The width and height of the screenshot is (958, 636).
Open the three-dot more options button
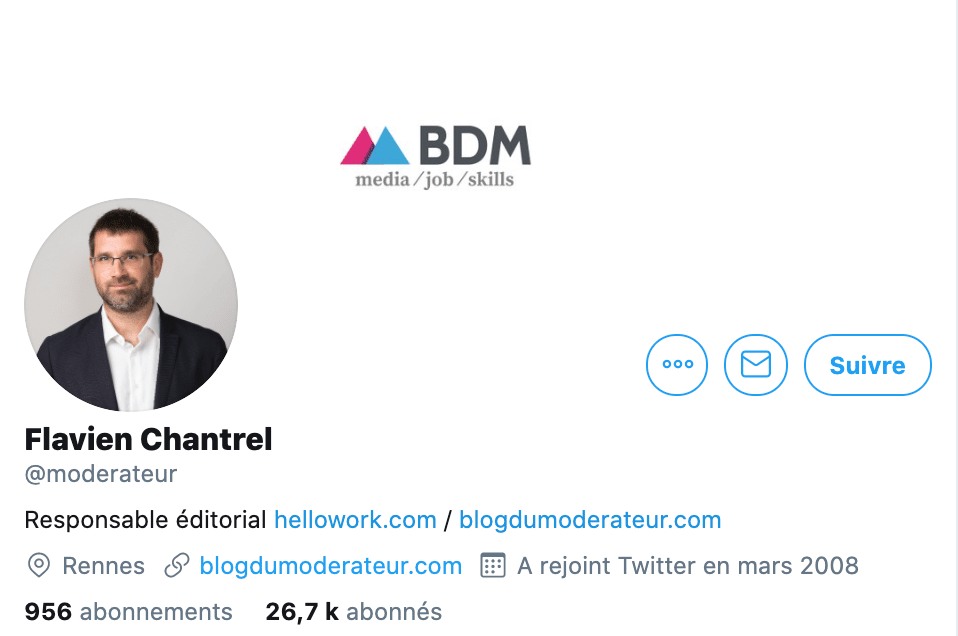677,365
